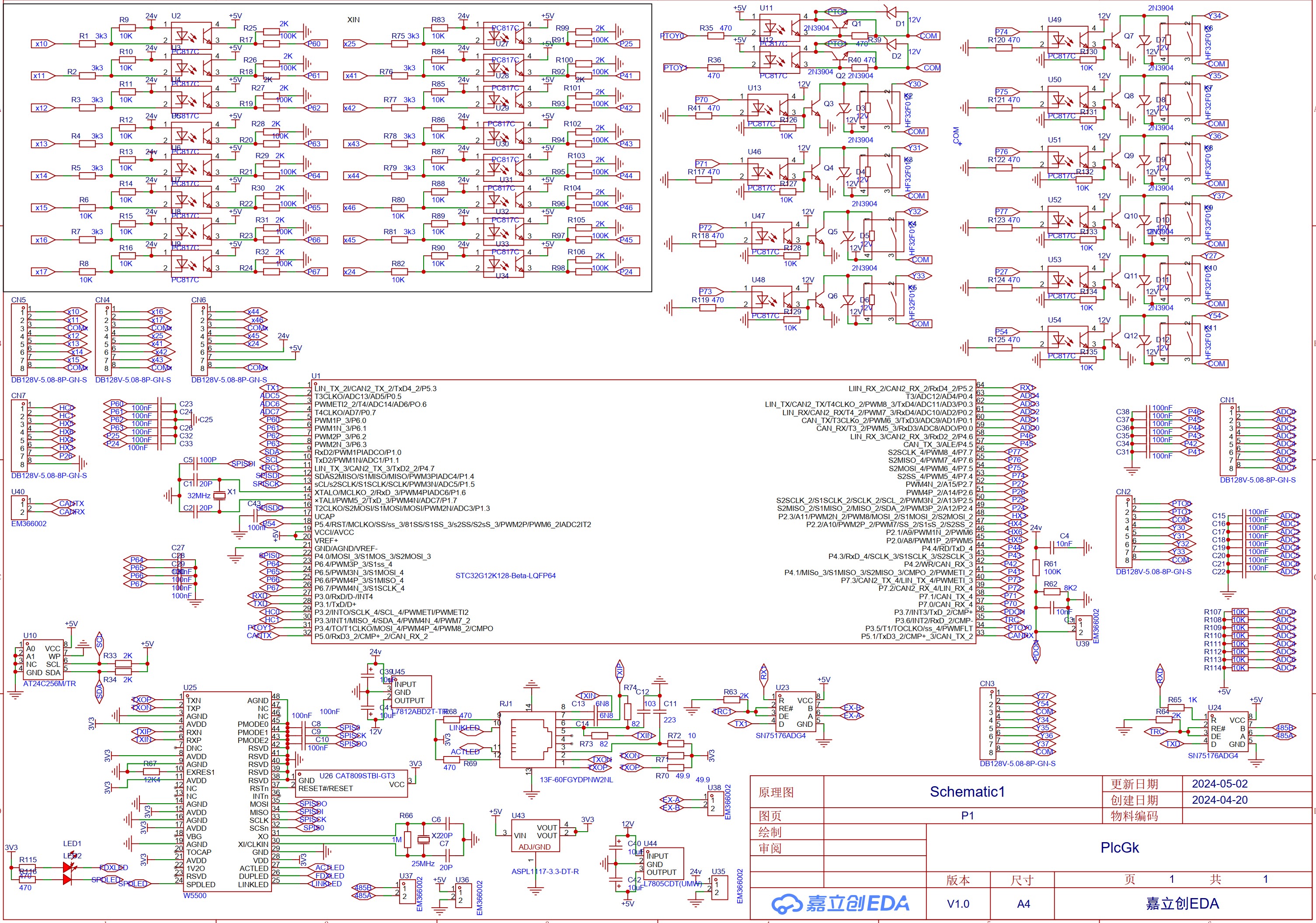Select the W5500 chip label
This screenshot has height=923, width=1316.
[x=195, y=895]
